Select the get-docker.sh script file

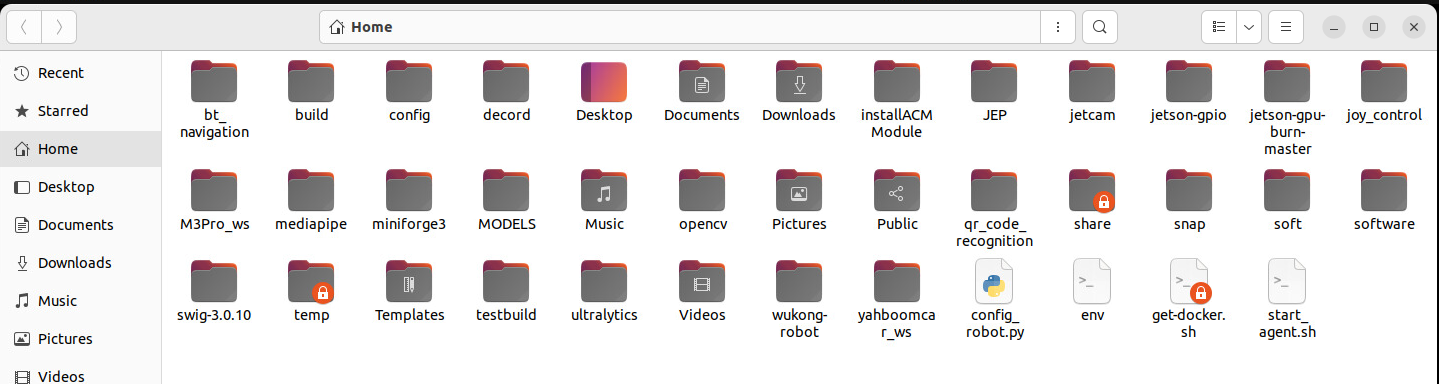1189,282
